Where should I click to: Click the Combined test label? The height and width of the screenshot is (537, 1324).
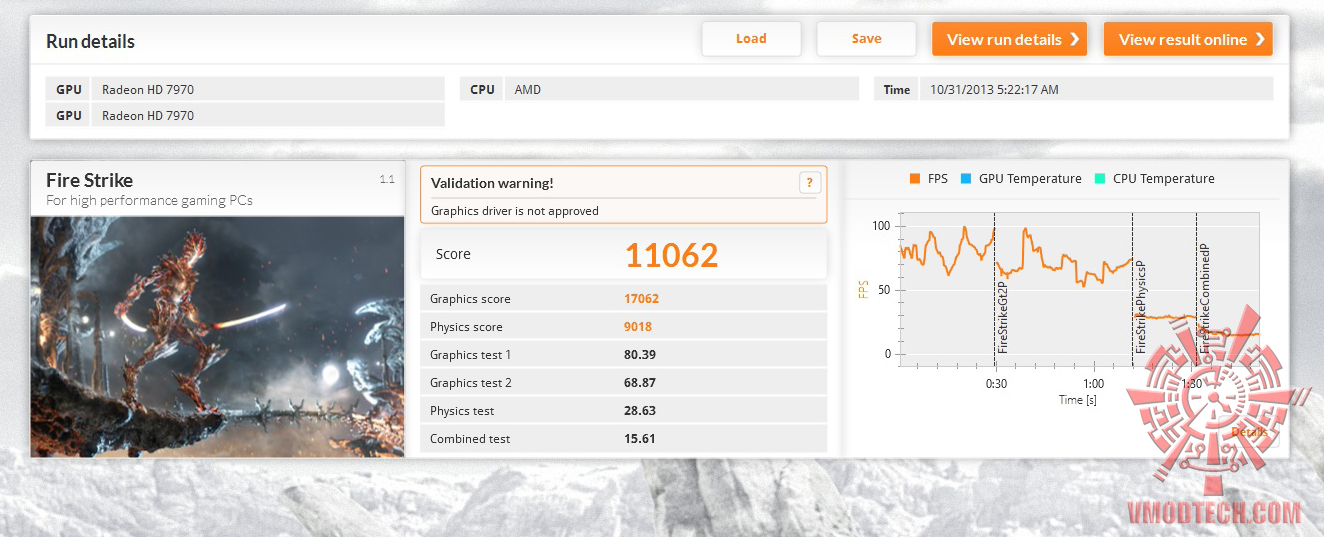[470, 439]
